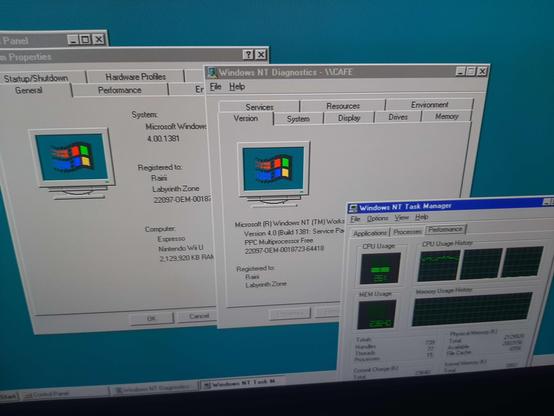The image size is (554, 416).
Task: Click the NT Diagnostics title bar icon
Action: [213, 73]
